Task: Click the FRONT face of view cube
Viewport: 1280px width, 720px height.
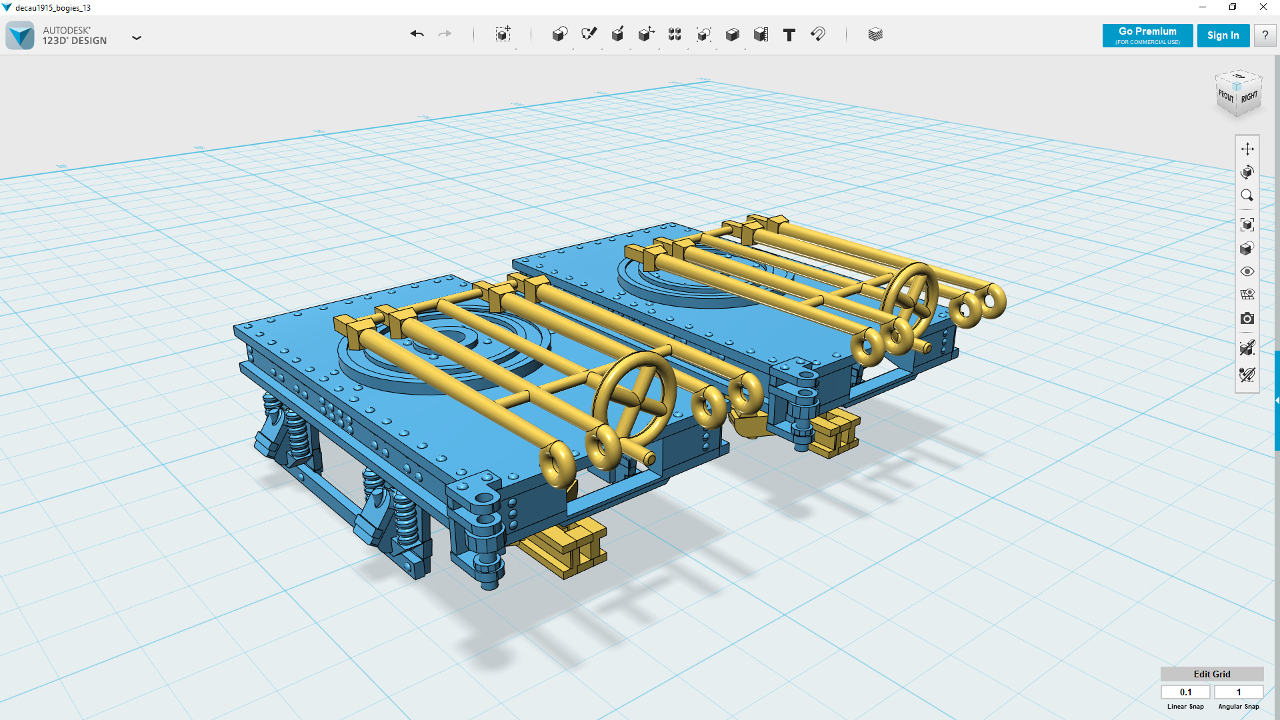Action: click(x=1225, y=96)
